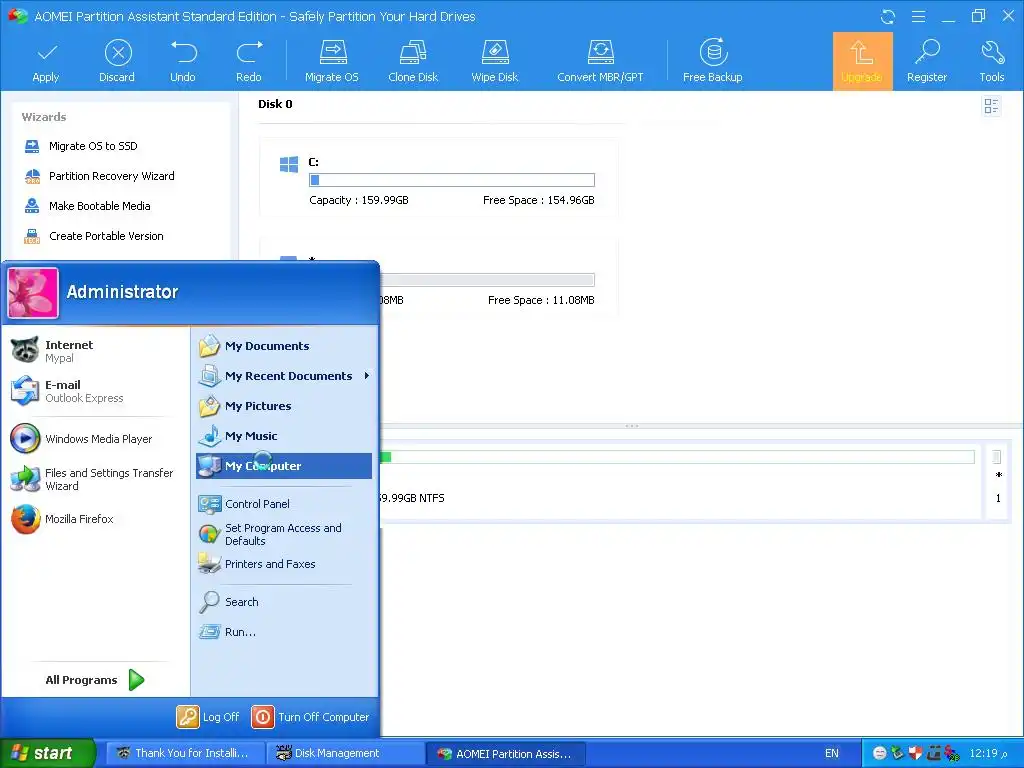Image resolution: width=1024 pixels, height=768 pixels.
Task: Open the Register dialog
Action: (927, 61)
